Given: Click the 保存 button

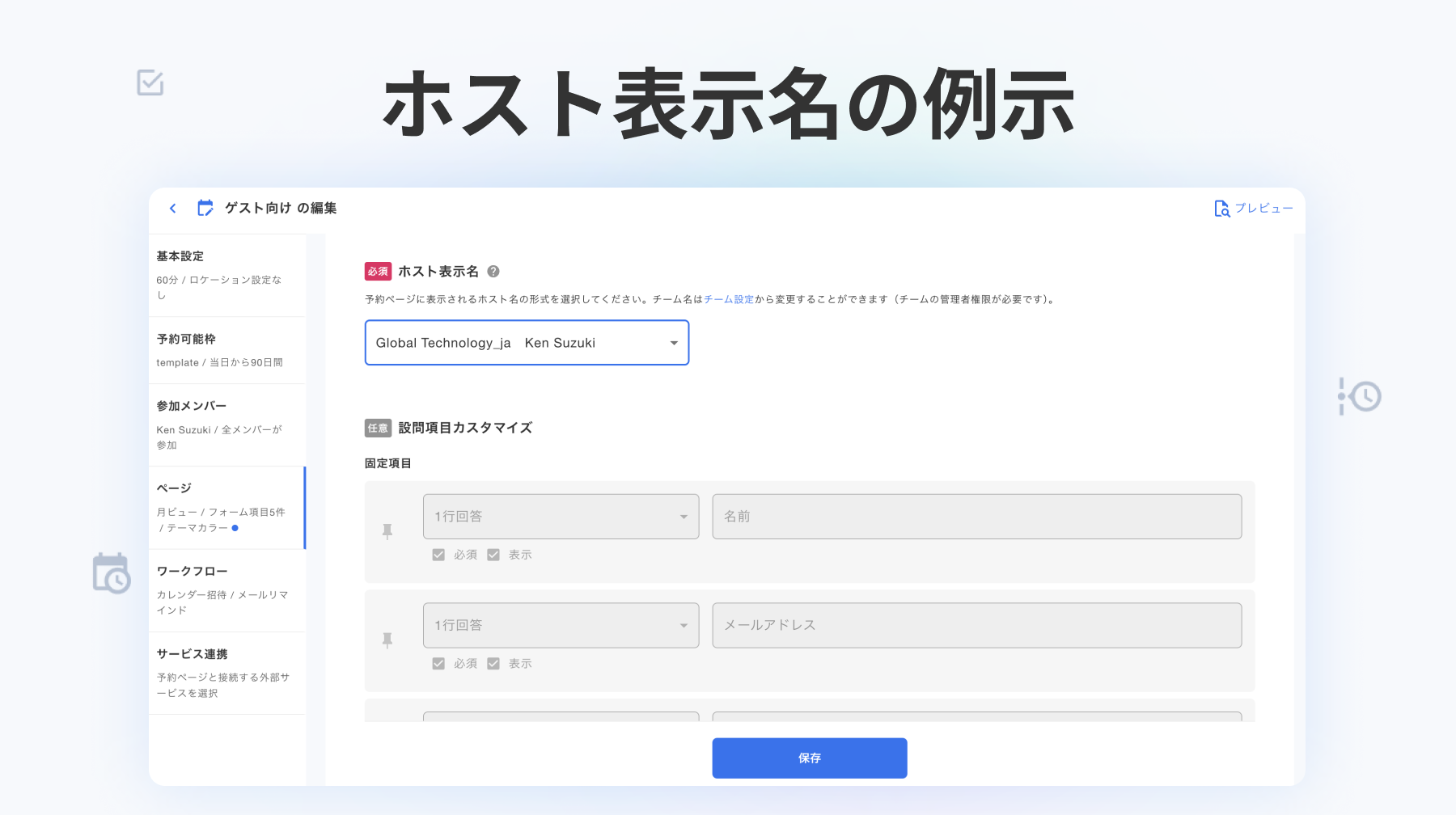Looking at the screenshot, I should click(x=810, y=758).
